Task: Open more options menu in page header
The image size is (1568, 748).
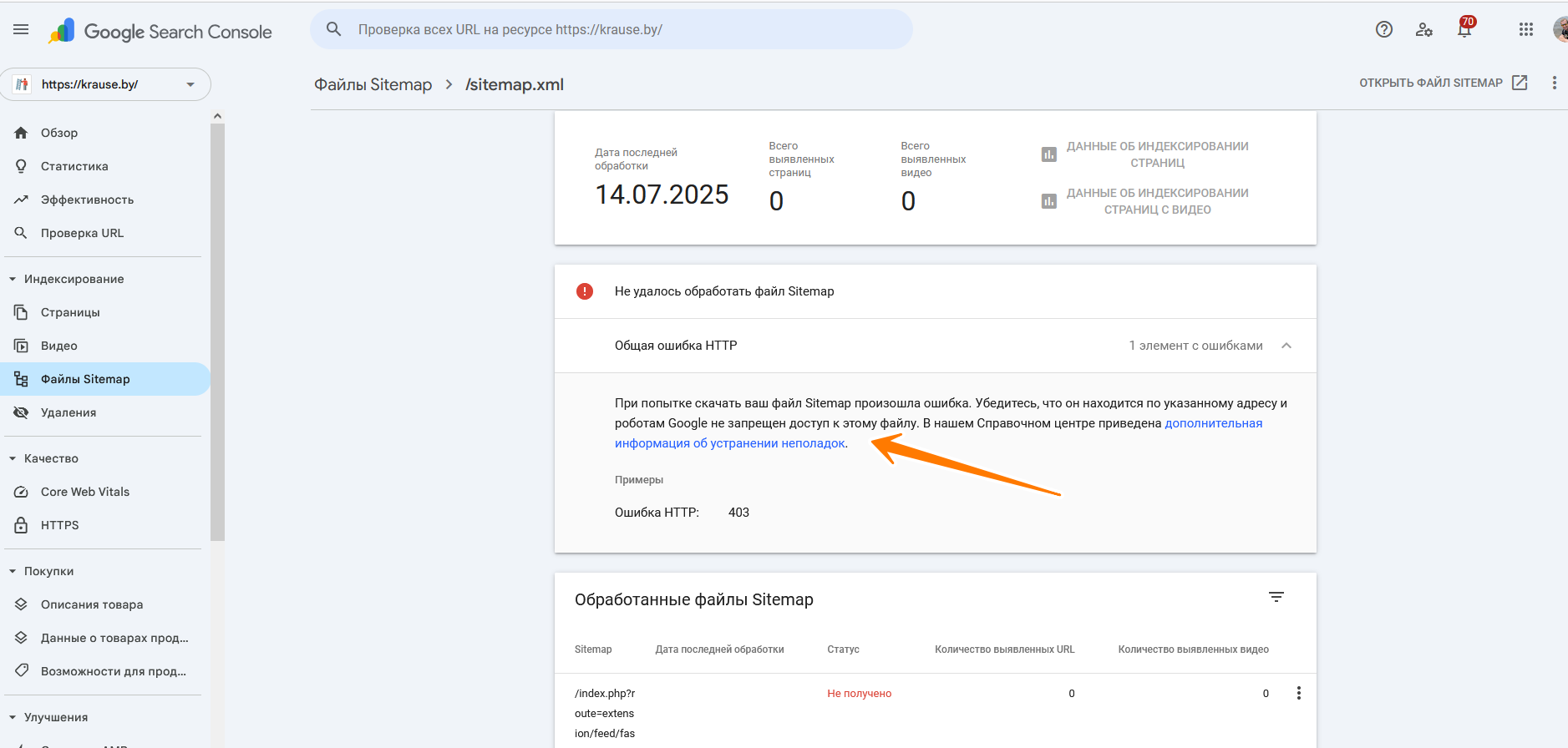Action: (x=1554, y=83)
